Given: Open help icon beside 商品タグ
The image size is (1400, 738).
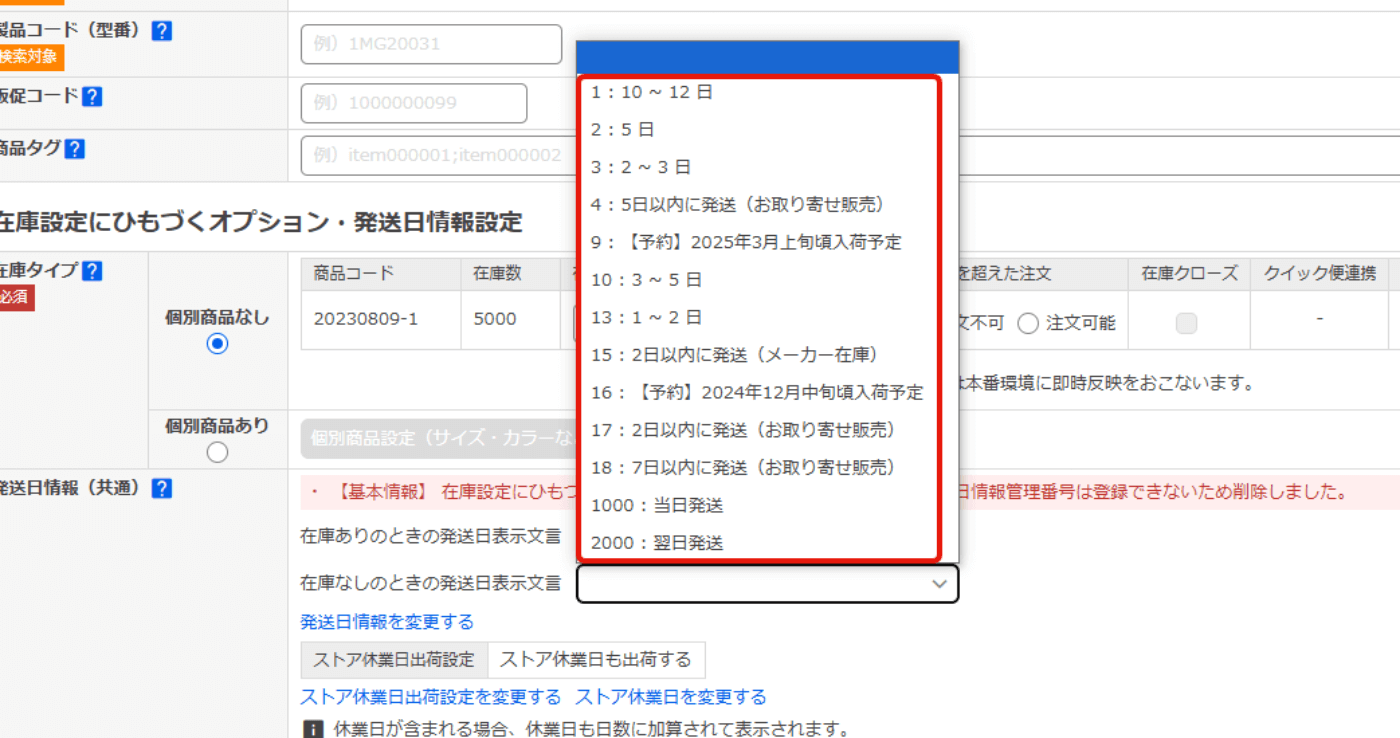Looking at the screenshot, I should tap(75, 149).
